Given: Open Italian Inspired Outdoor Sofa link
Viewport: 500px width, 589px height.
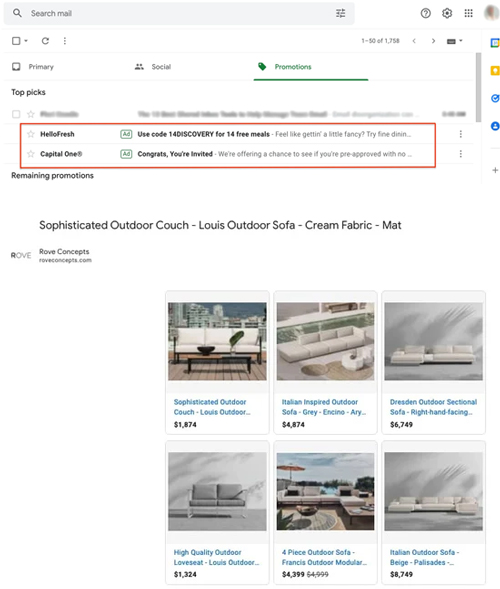Looking at the screenshot, I should (x=324, y=407).
